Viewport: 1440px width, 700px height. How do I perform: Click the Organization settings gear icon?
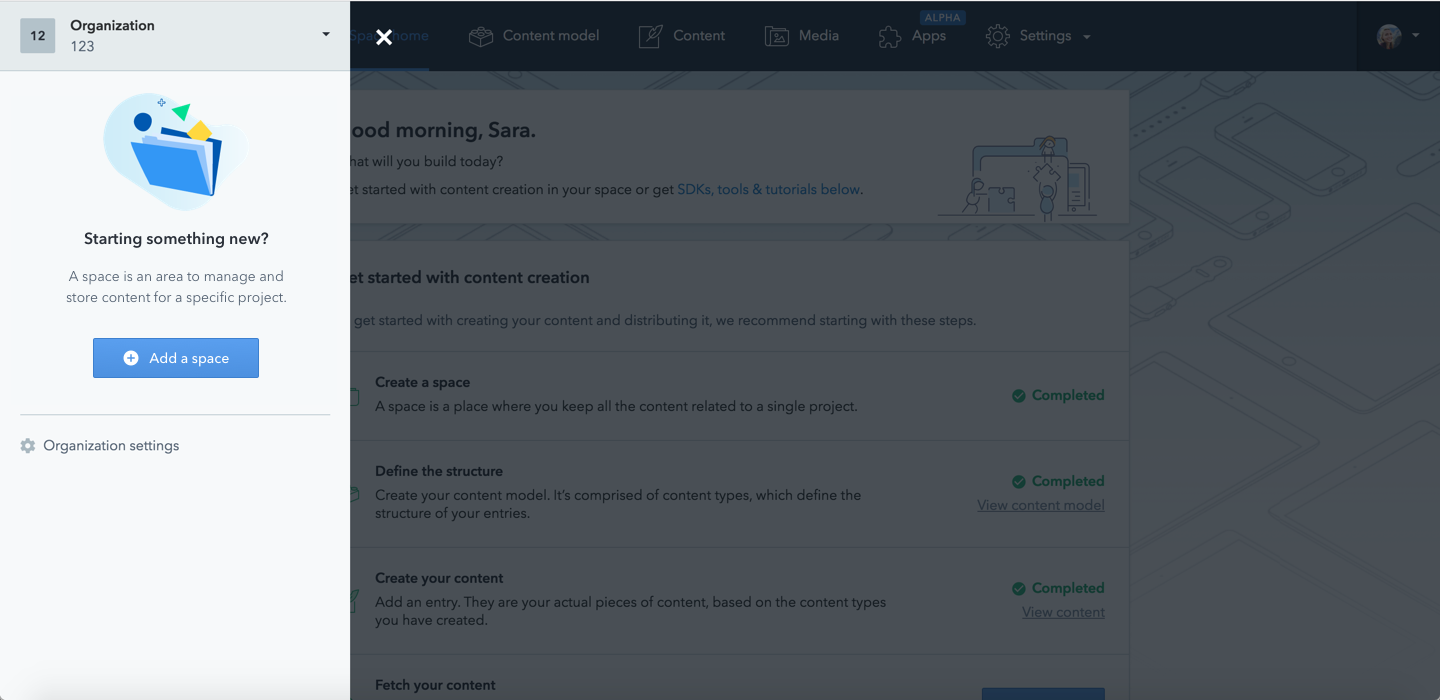coord(28,446)
